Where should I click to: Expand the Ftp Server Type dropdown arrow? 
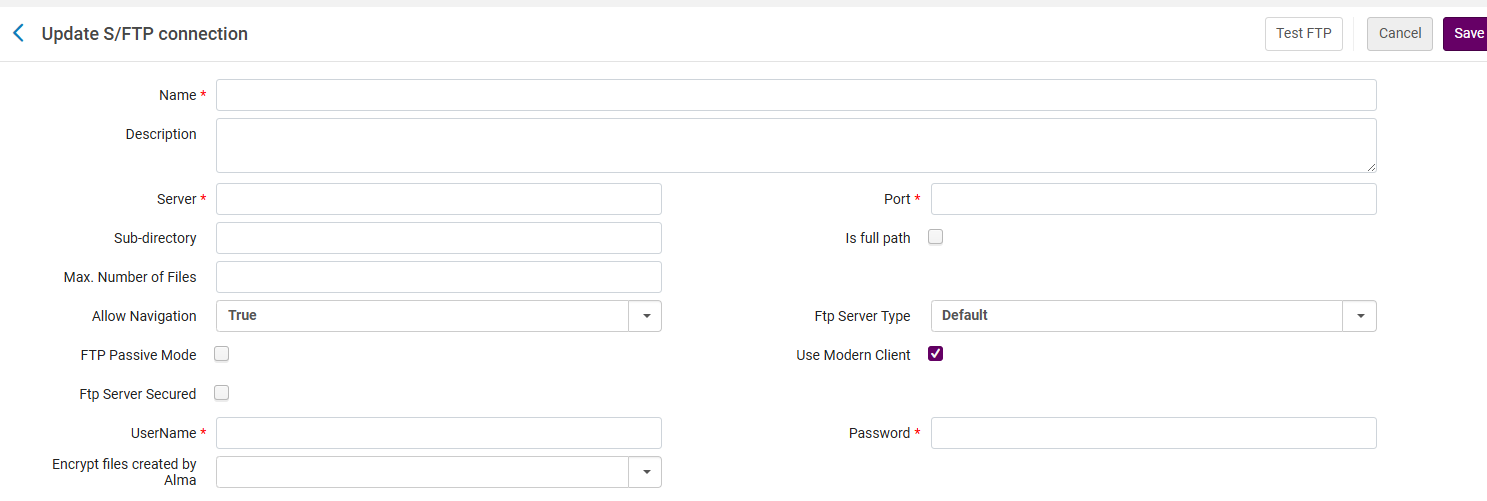[x=1360, y=316]
